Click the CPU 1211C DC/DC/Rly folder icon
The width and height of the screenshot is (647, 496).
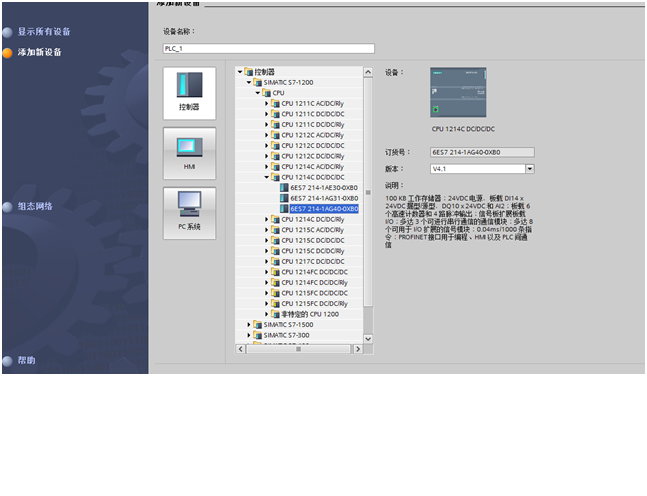(x=275, y=125)
